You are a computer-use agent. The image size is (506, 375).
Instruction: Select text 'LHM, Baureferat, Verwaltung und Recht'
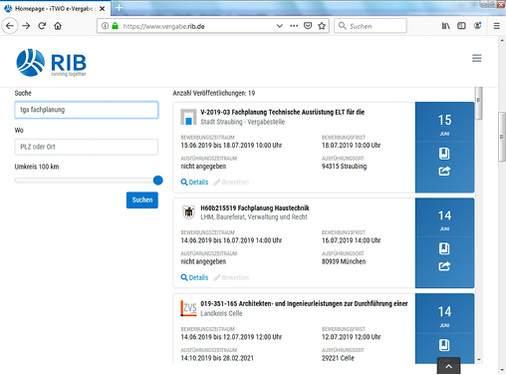(254, 217)
